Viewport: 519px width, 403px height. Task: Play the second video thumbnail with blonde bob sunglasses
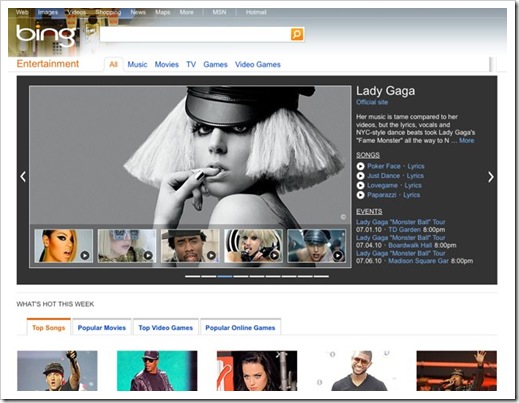tap(127, 246)
